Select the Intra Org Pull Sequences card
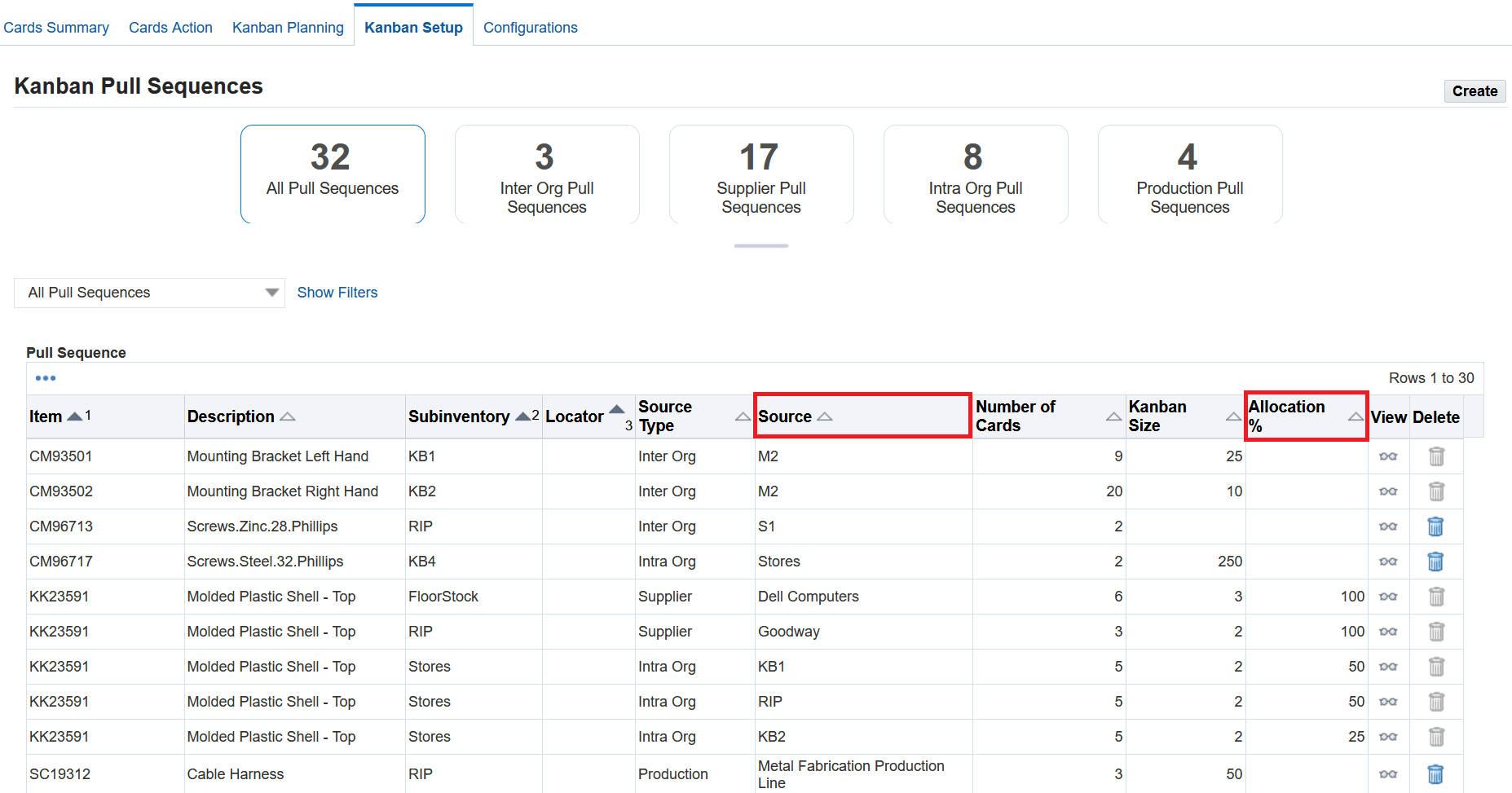Image resolution: width=1512 pixels, height=793 pixels. [975, 174]
